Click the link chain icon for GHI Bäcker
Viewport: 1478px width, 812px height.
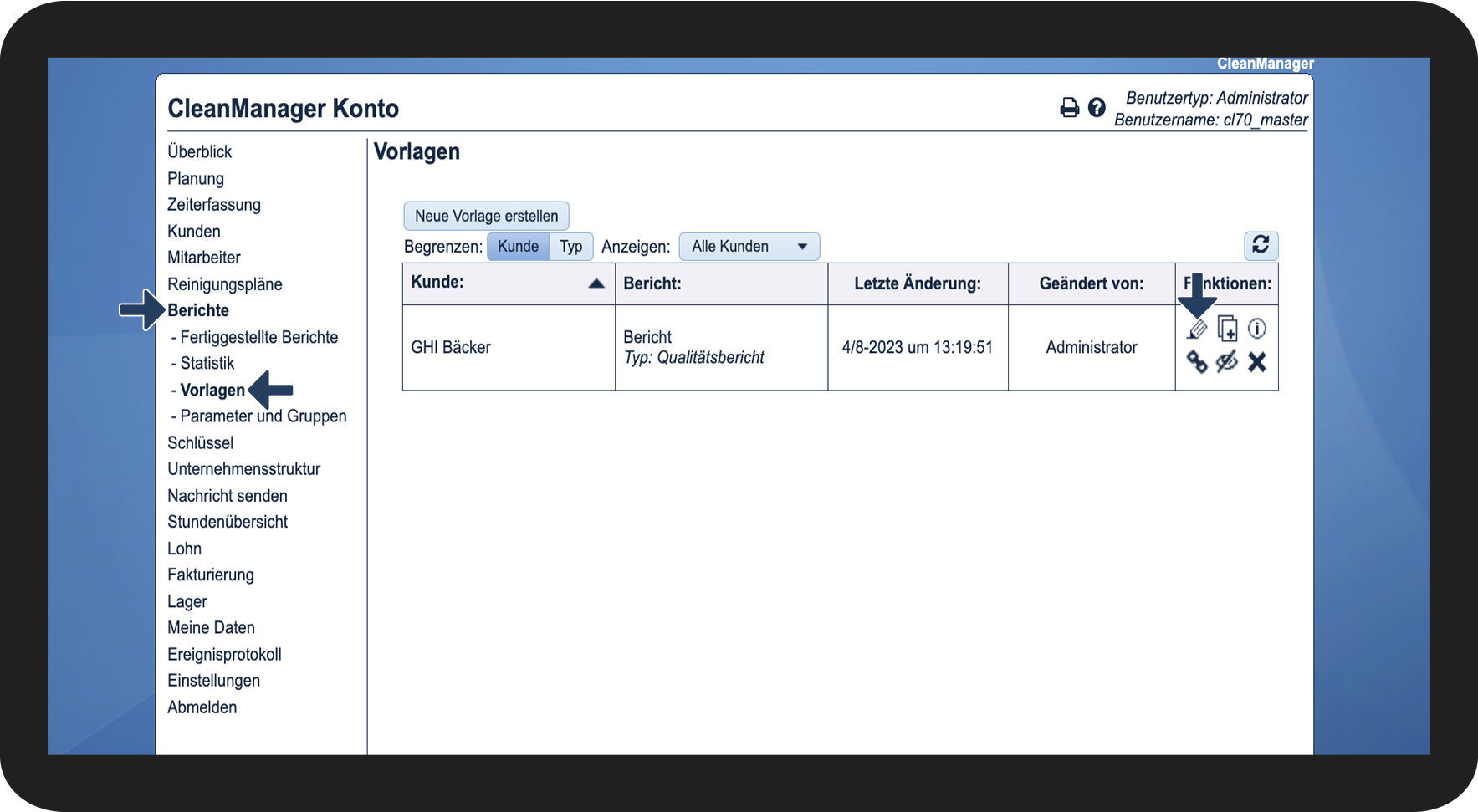(x=1197, y=362)
